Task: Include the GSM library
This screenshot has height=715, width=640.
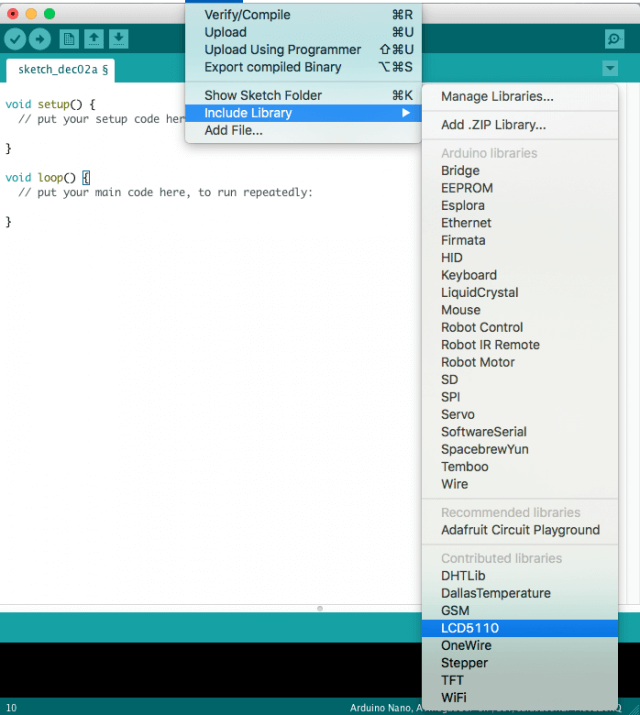Action: pos(520,611)
